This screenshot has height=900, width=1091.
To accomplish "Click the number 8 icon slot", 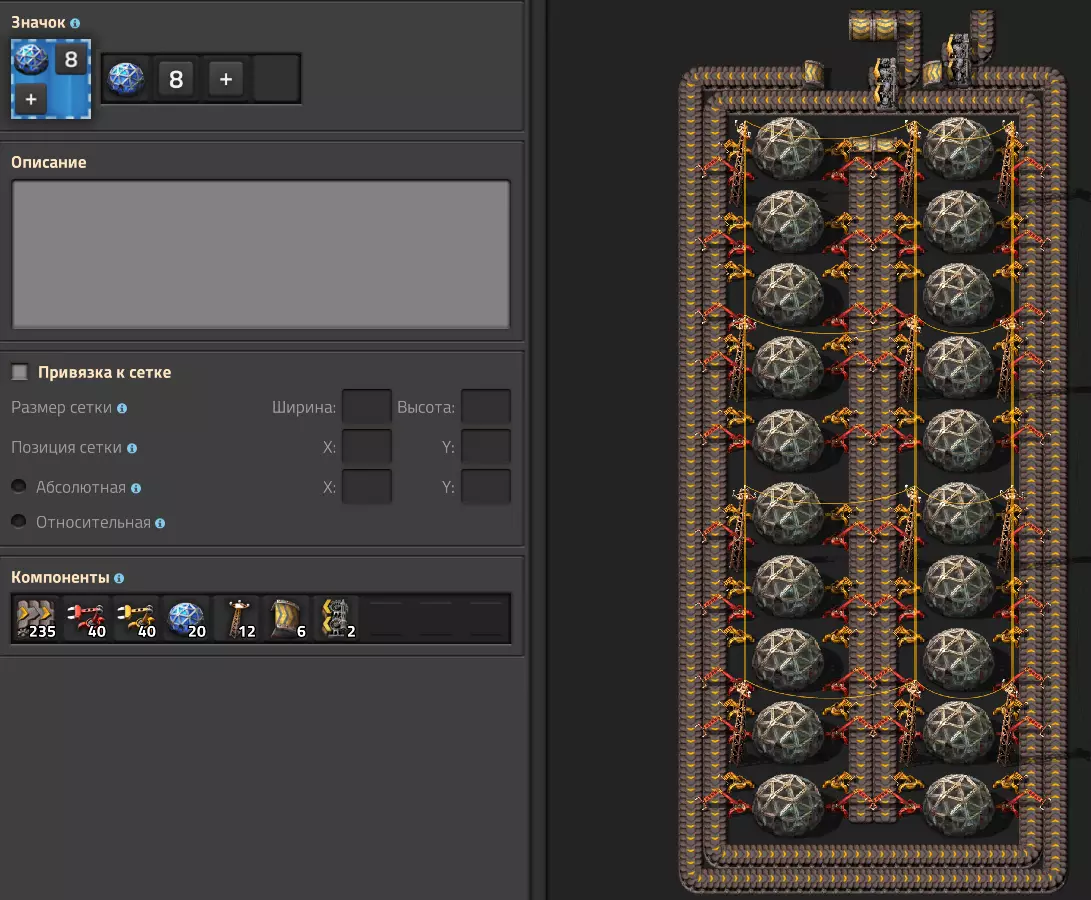I will [176, 79].
